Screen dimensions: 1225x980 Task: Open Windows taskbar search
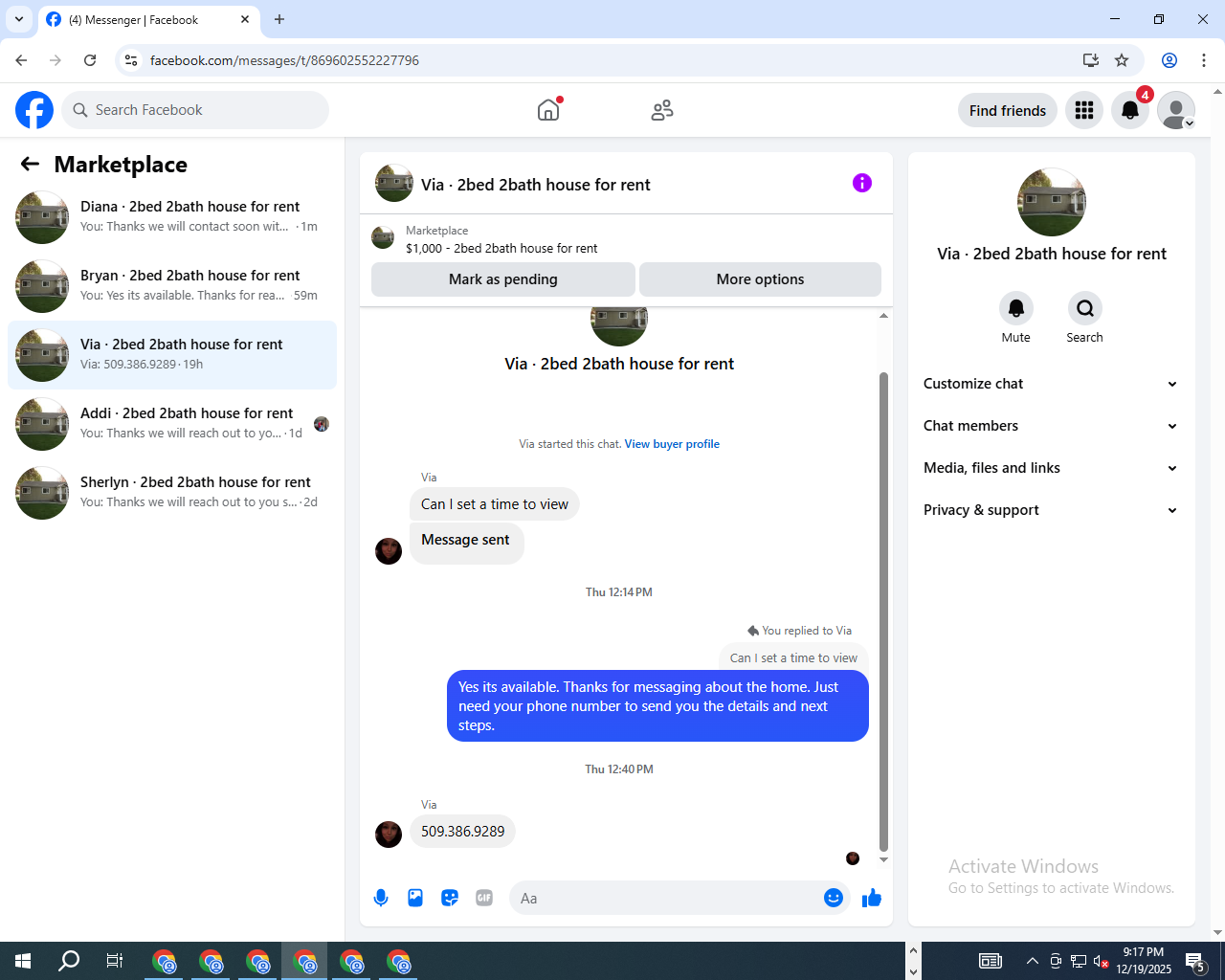point(69,961)
